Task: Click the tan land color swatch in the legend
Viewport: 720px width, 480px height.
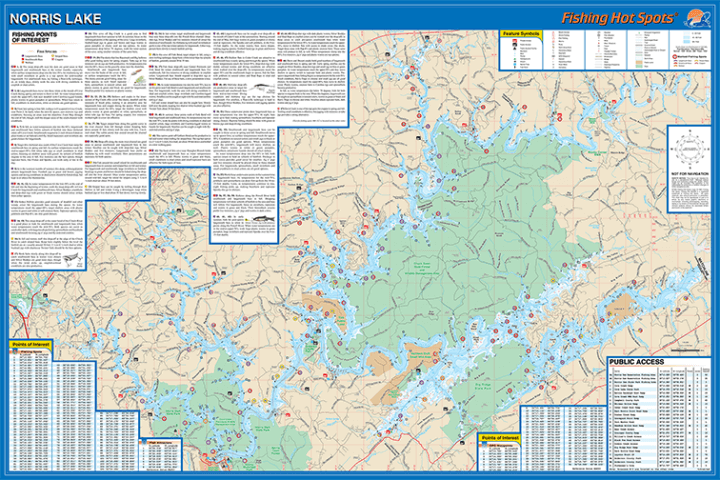Action: (639, 62)
